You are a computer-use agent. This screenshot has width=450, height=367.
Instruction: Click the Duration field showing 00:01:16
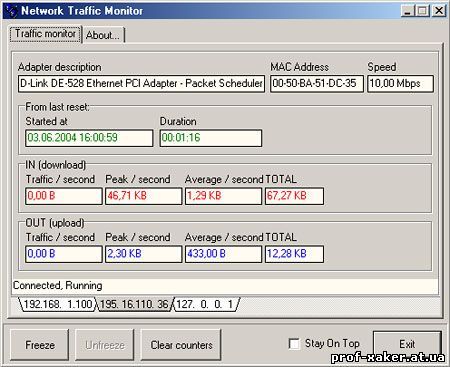(211, 138)
